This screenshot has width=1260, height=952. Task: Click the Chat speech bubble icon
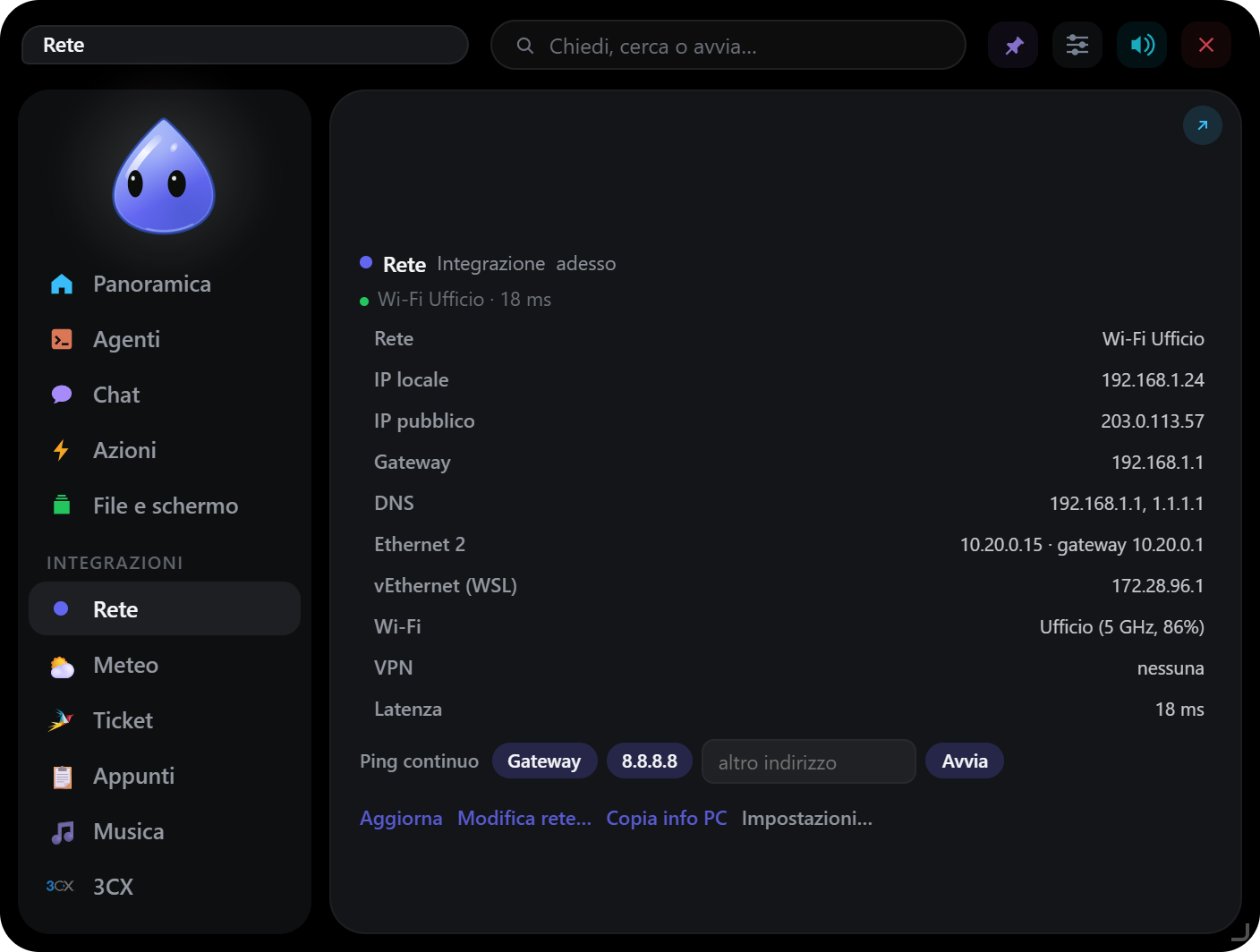click(x=62, y=395)
